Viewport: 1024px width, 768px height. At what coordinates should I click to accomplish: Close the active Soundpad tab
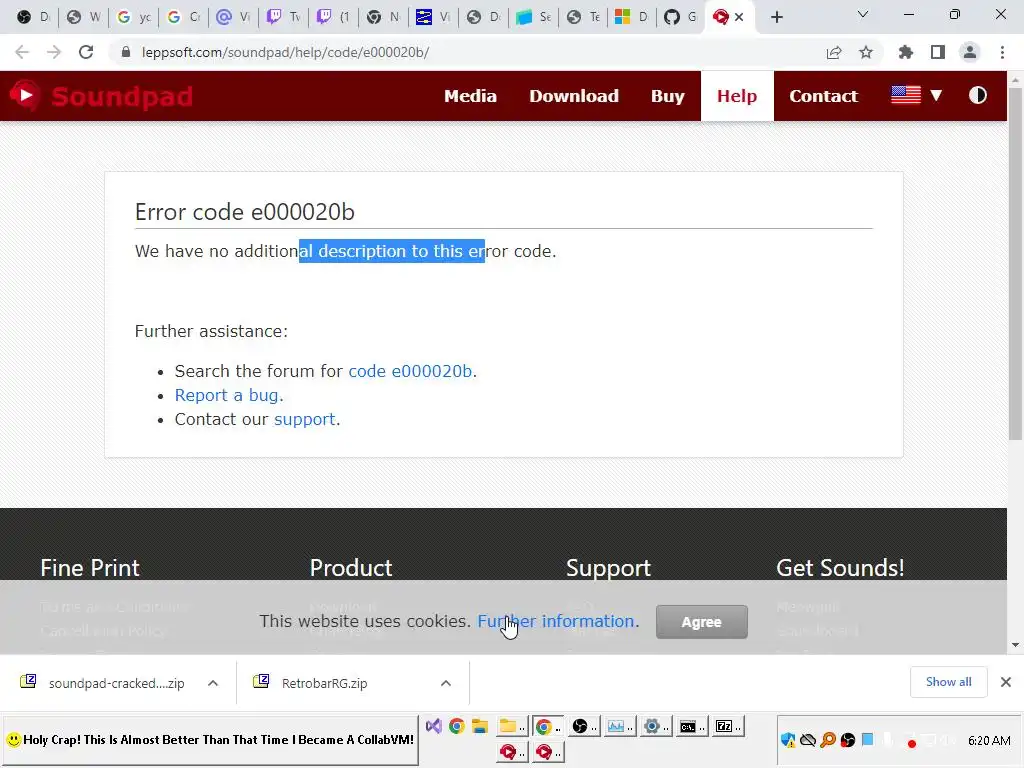click(739, 17)
